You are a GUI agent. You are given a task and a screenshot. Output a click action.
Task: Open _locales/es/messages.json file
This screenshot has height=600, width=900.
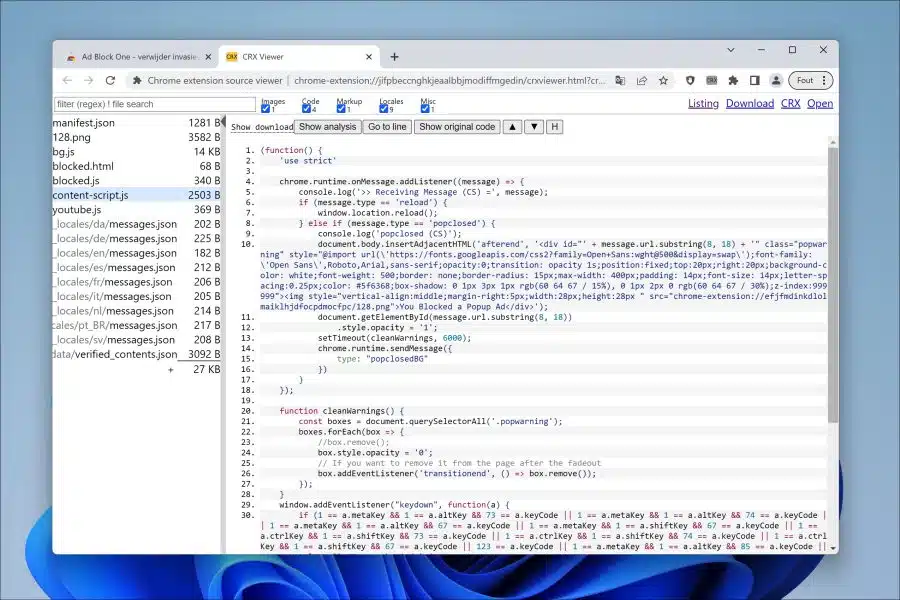[x=137, y=268]
